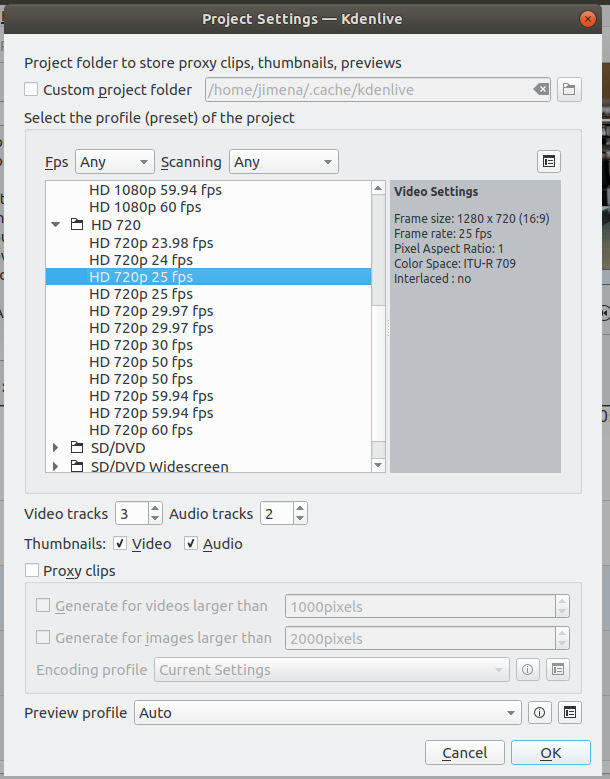The width and height of the screenshot is (610, 779).
Task: Click the SD/DVD Widescreen folder icon
Action: pyautogui.click(x=77, y=467)
